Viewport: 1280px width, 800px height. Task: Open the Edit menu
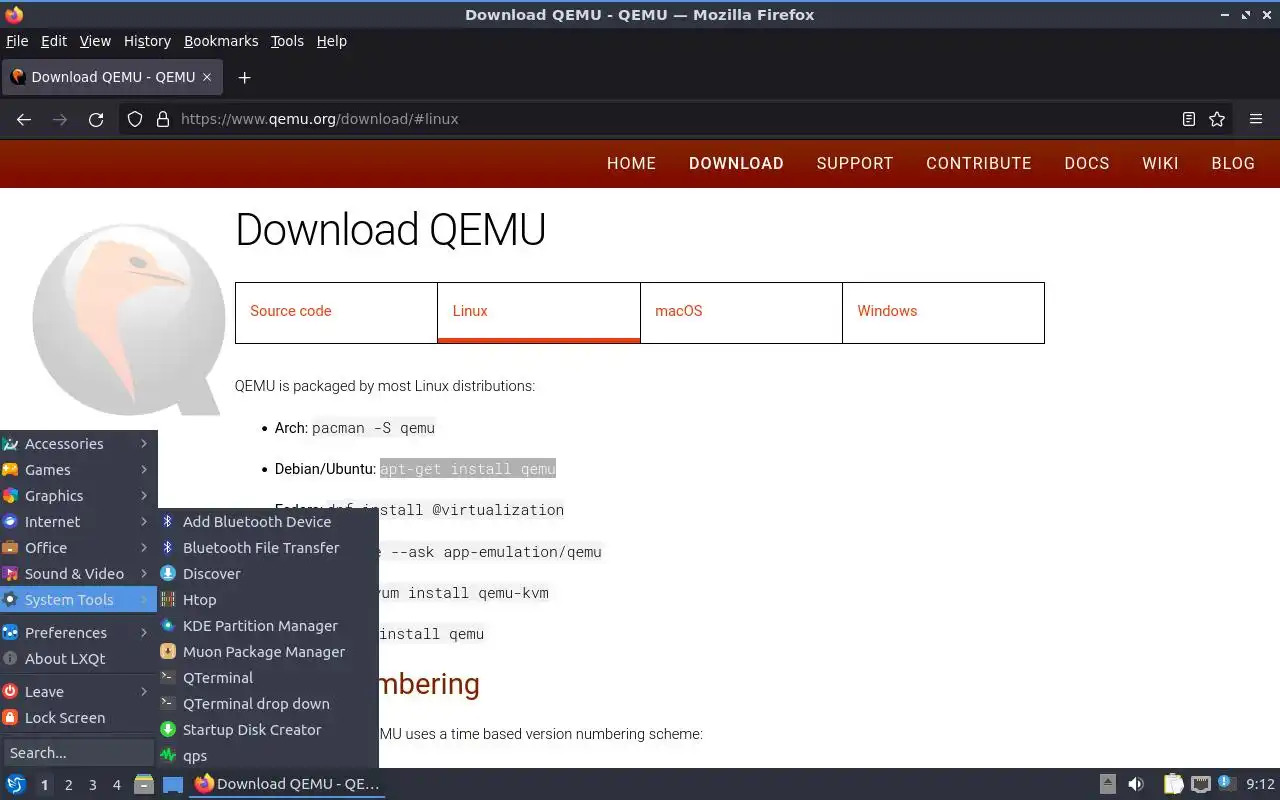coord(54,41)
